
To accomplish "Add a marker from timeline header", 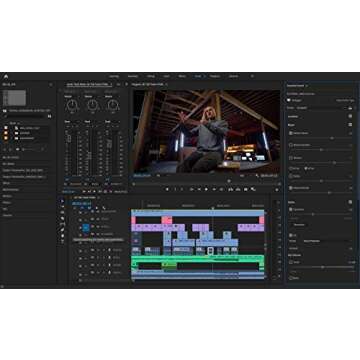I will [x=97, y=208].
